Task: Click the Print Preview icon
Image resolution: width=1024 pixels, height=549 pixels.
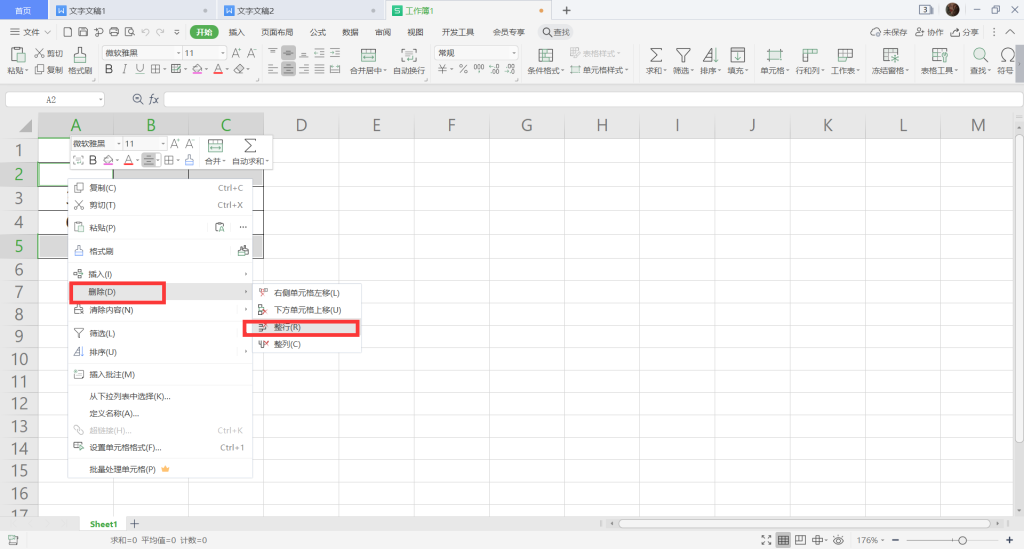Action: coord(130,32)
